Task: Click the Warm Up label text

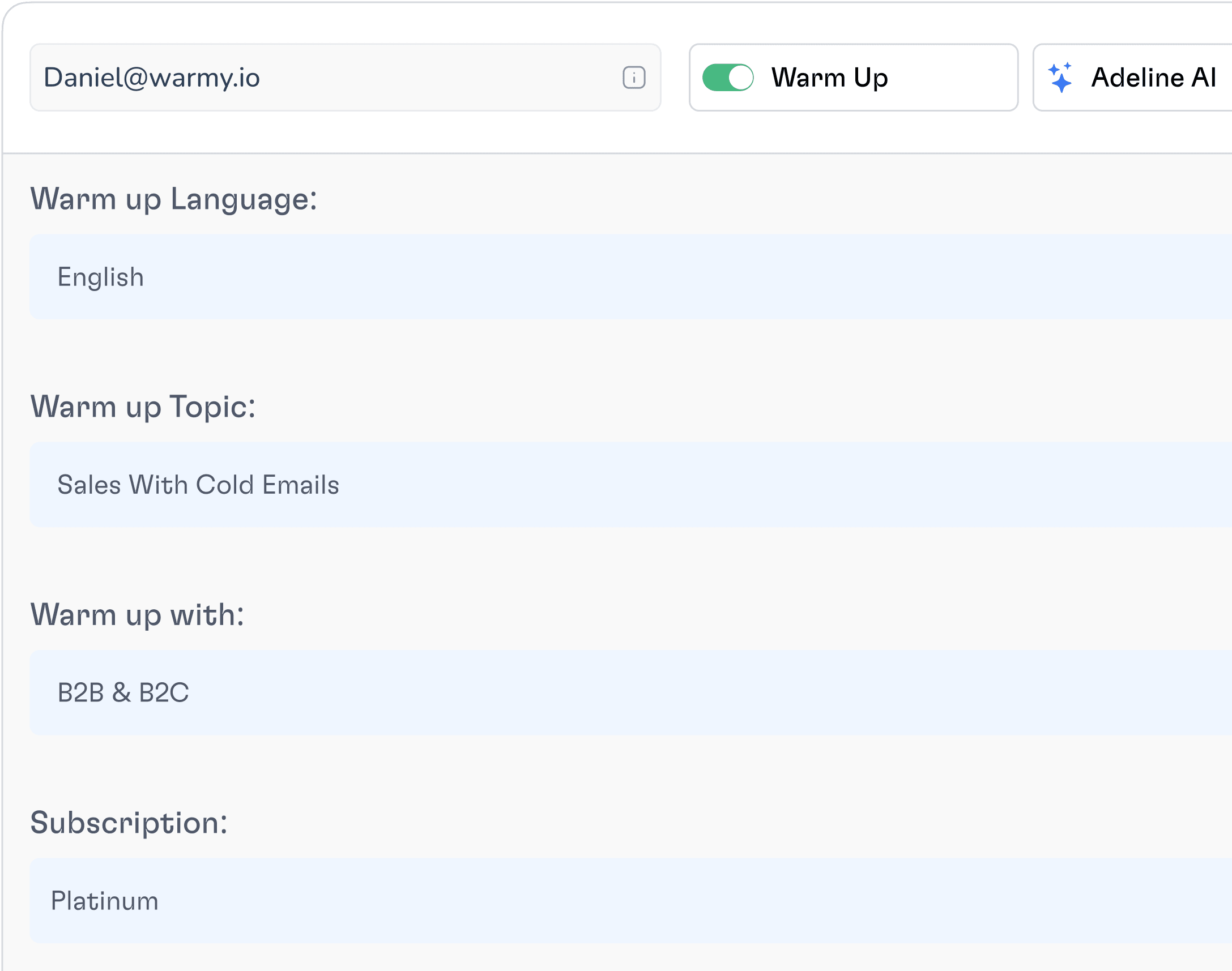Action: (829, 78)
